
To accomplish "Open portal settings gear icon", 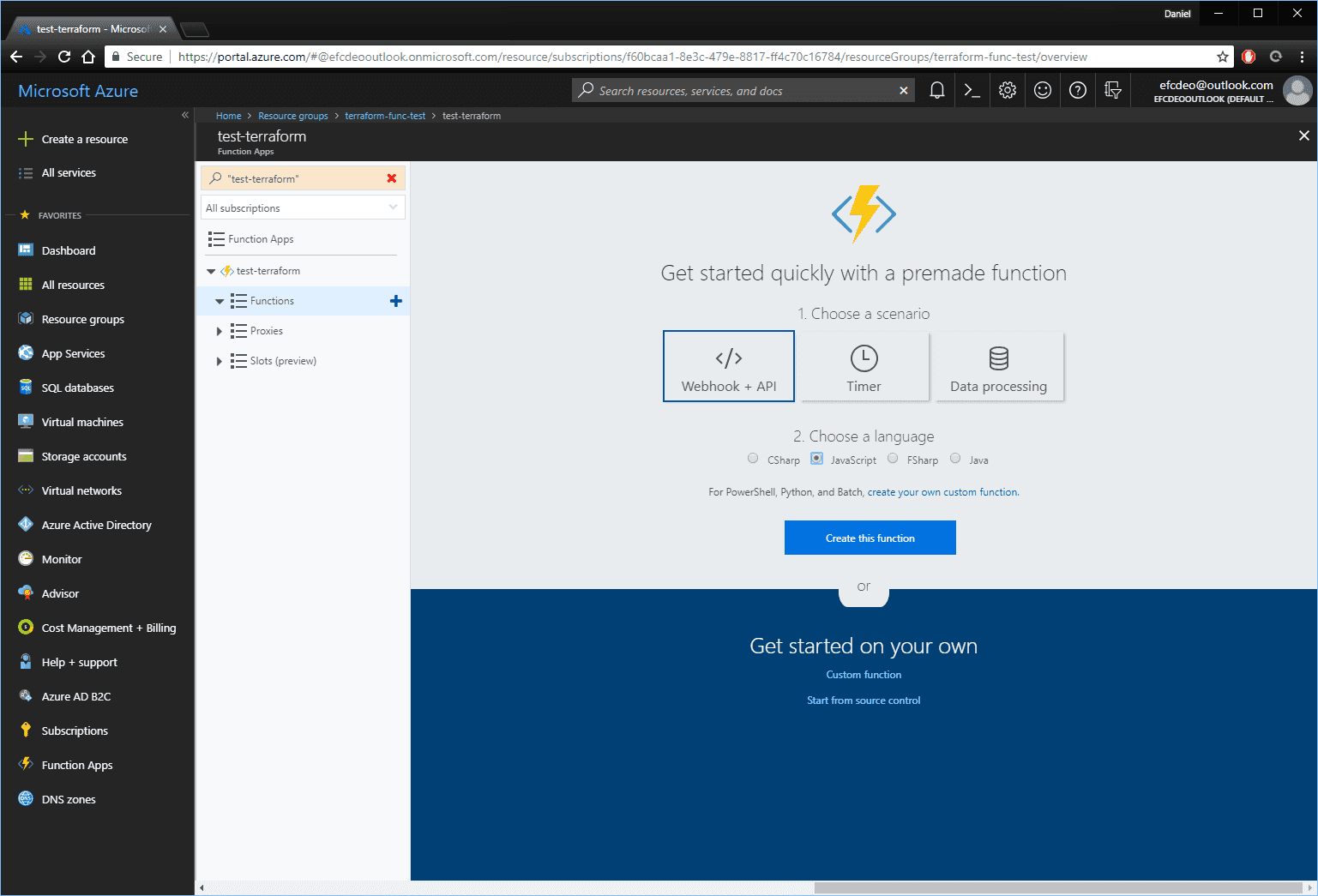I will [x=1008, y=90].
